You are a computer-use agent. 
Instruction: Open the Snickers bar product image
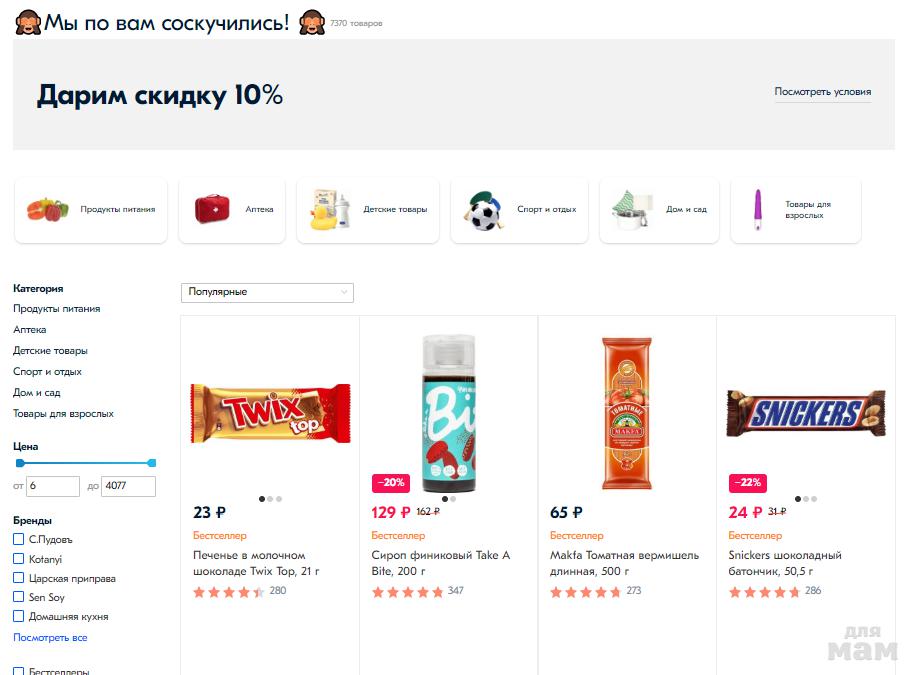click(805, 413)
